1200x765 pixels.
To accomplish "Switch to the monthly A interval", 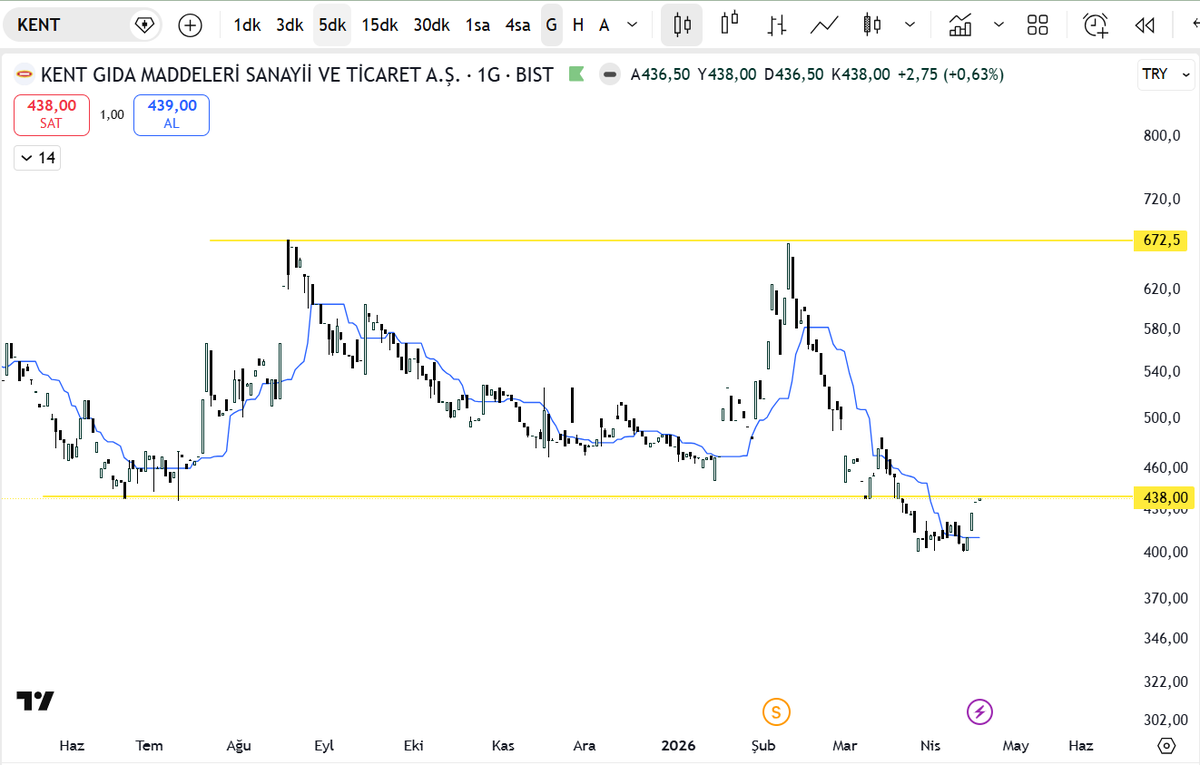I will tap(604, 25).
